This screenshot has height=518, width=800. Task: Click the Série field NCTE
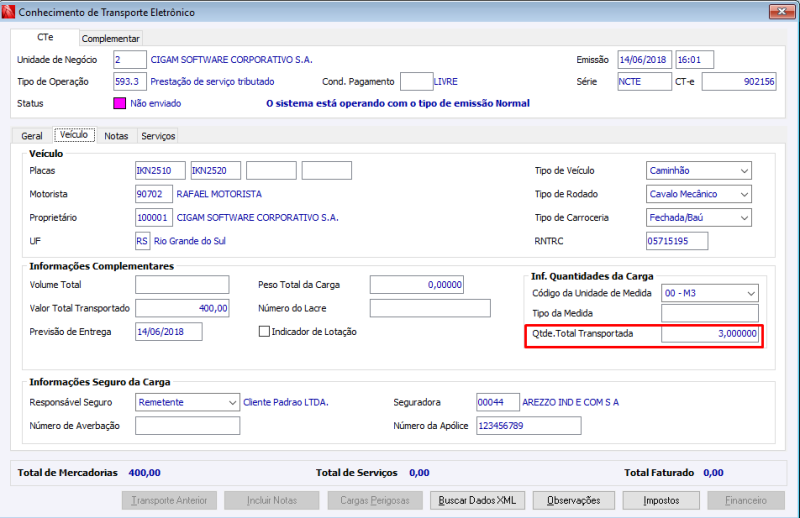pos(644,82)
